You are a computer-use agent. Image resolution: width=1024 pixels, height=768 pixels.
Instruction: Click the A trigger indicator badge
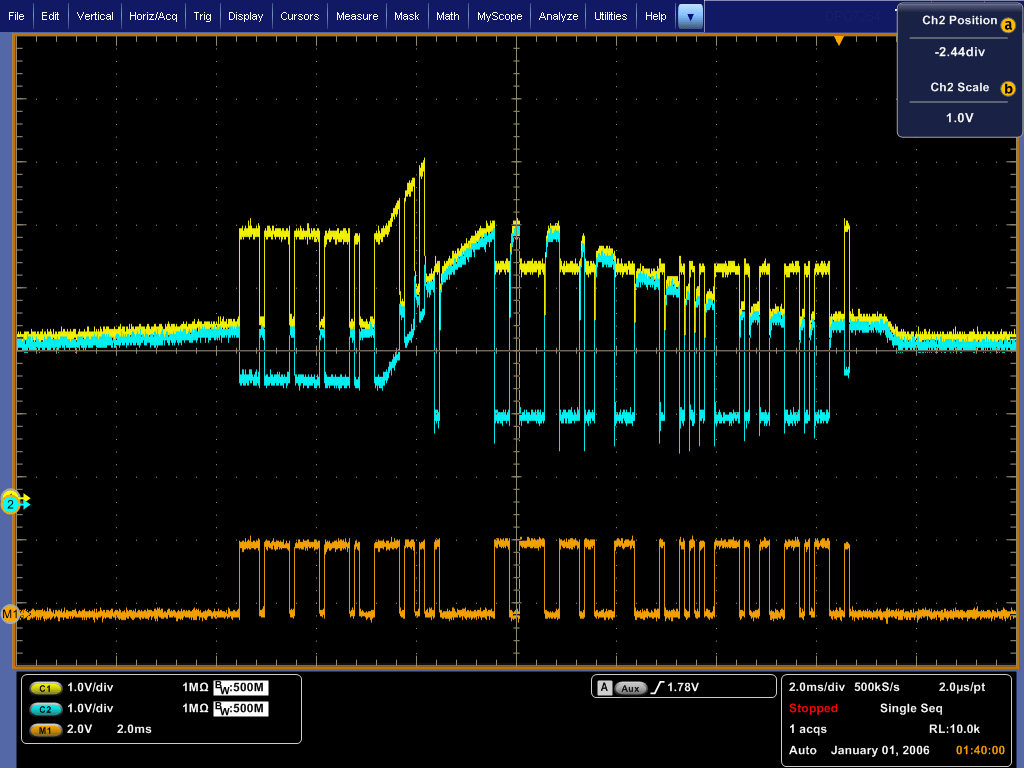(604, 688)
